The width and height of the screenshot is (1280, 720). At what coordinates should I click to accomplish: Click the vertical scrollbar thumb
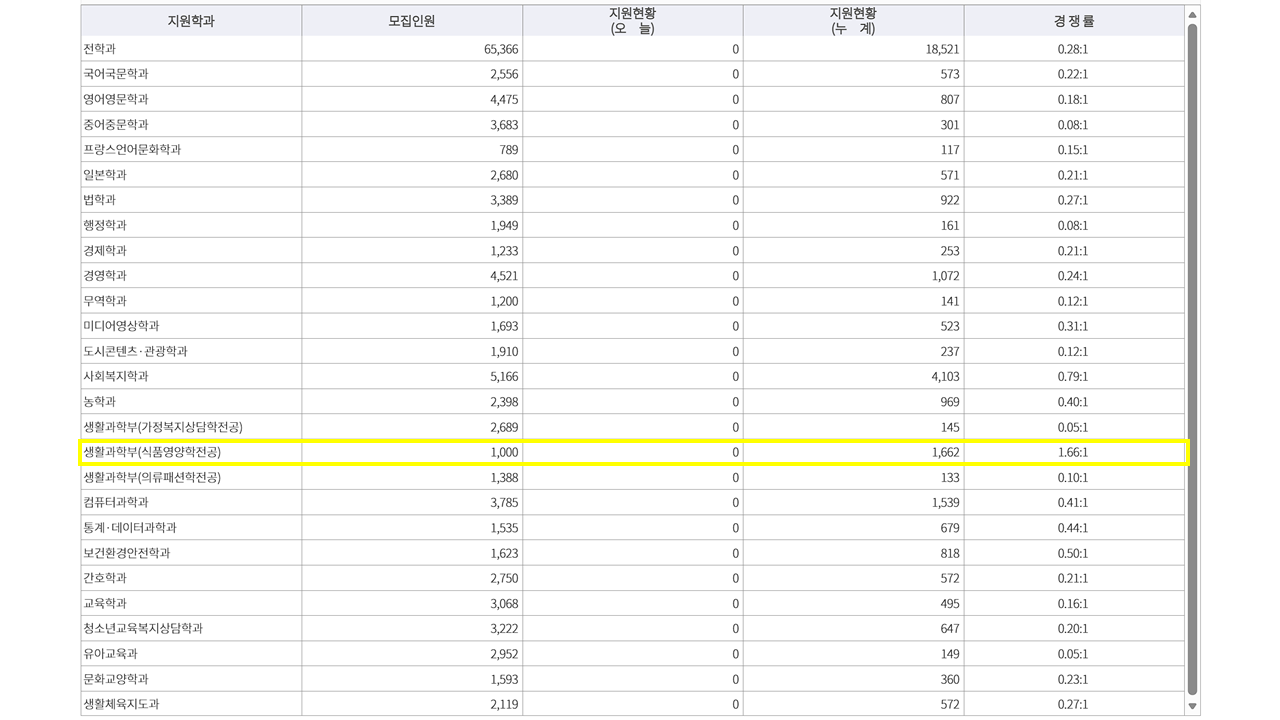(x=1192, y=359)
